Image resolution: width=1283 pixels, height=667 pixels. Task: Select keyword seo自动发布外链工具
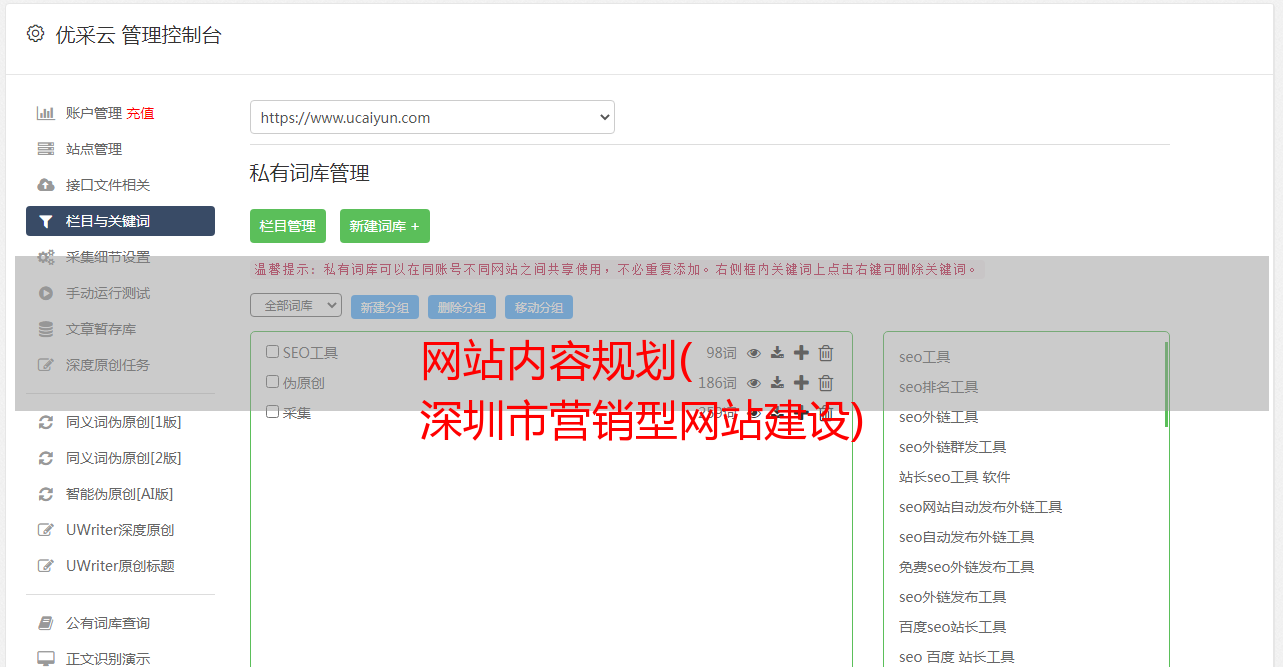click(966, 537)
